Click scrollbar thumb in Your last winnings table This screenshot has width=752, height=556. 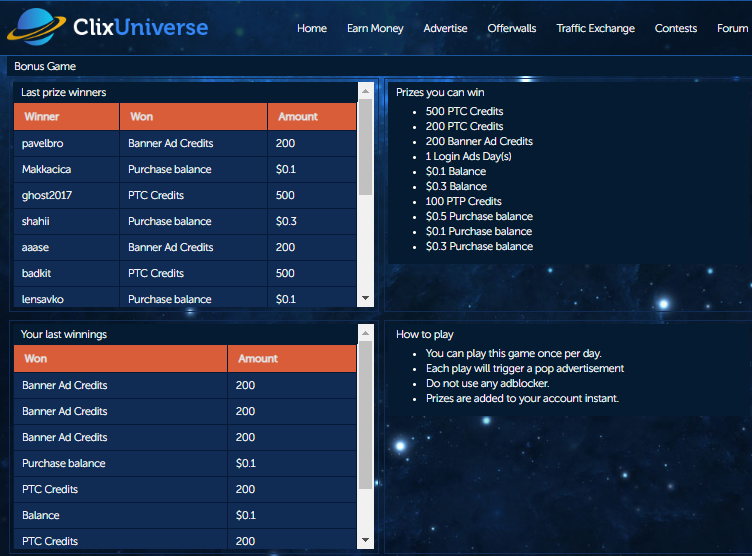coord(365,400)
